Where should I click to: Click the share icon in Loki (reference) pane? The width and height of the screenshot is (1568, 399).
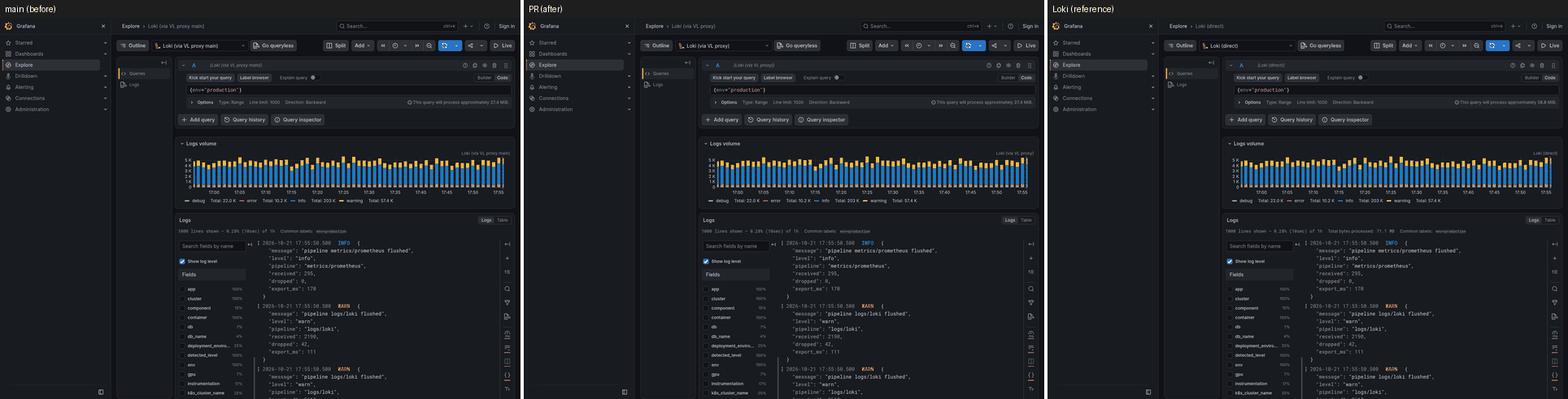click(1518, 46)
